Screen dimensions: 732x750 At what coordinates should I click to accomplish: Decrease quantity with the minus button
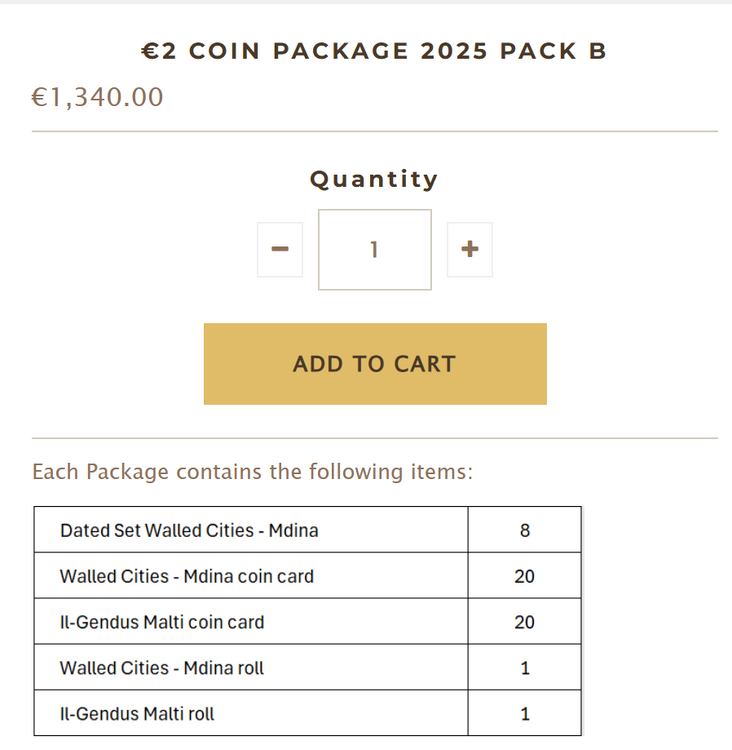coord(280,249)
